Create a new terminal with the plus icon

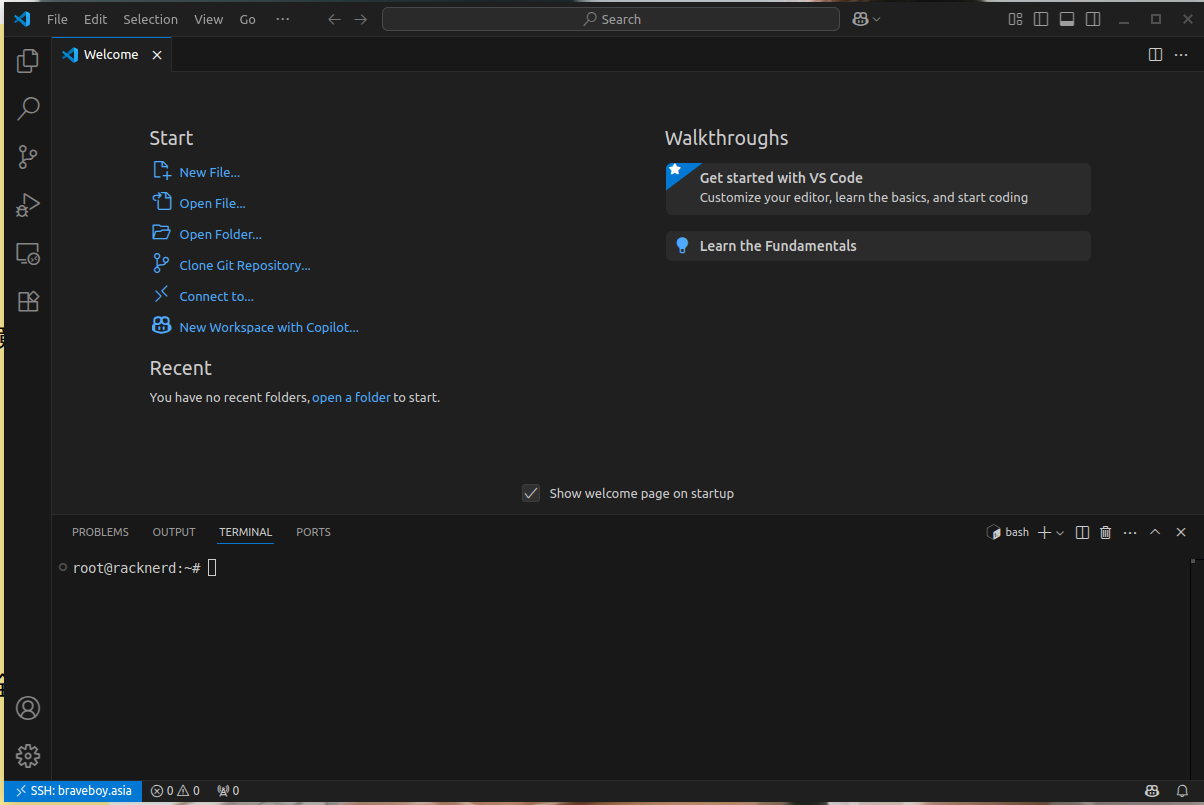click(x=1043, y=531)
